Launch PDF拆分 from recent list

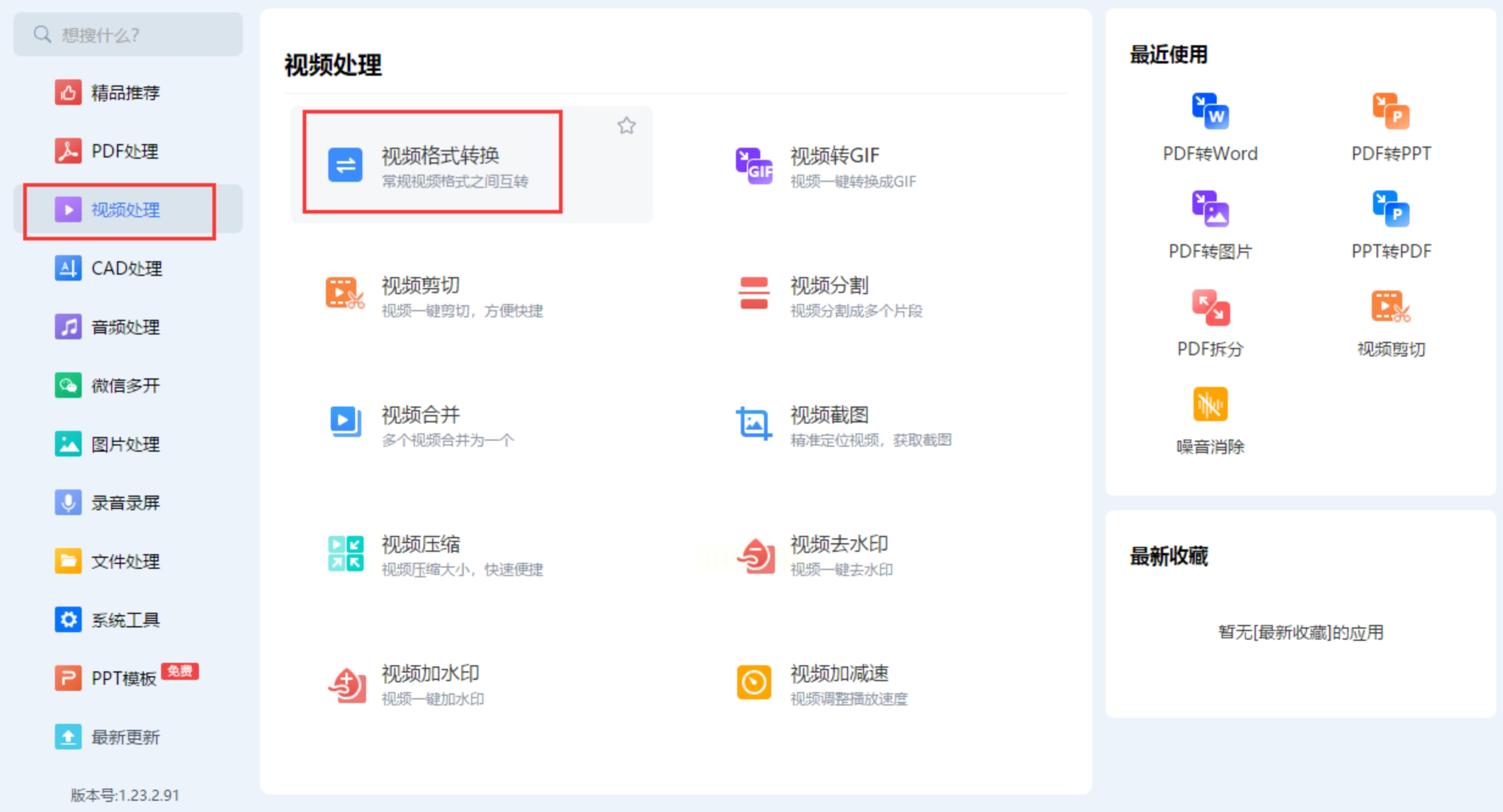tap(1210, 323)
